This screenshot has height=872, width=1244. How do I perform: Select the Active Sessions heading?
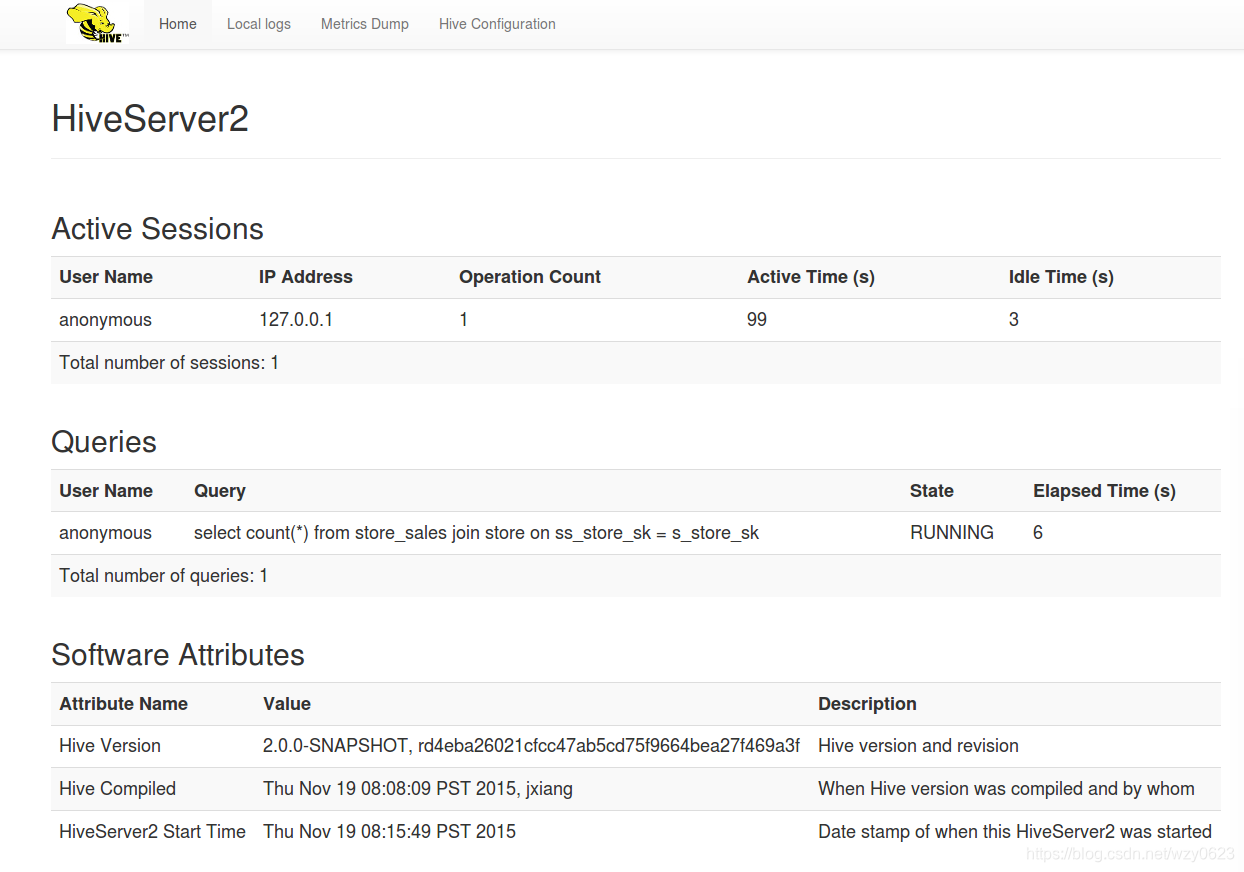(158, 229)
